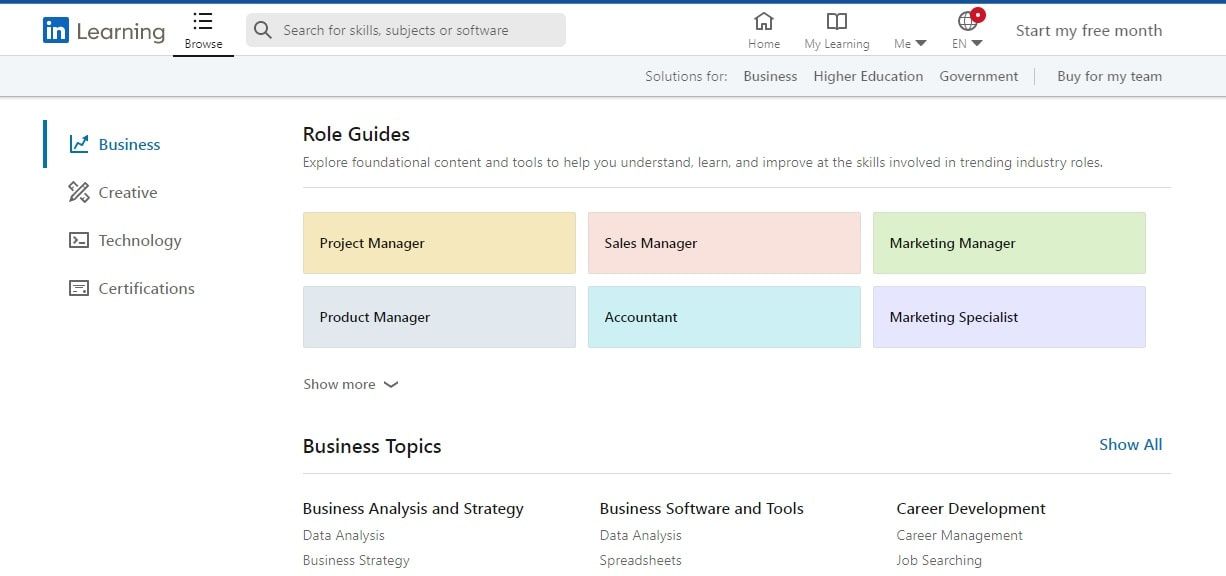
Task: Open Career Development topic
Action: point(971,508)
